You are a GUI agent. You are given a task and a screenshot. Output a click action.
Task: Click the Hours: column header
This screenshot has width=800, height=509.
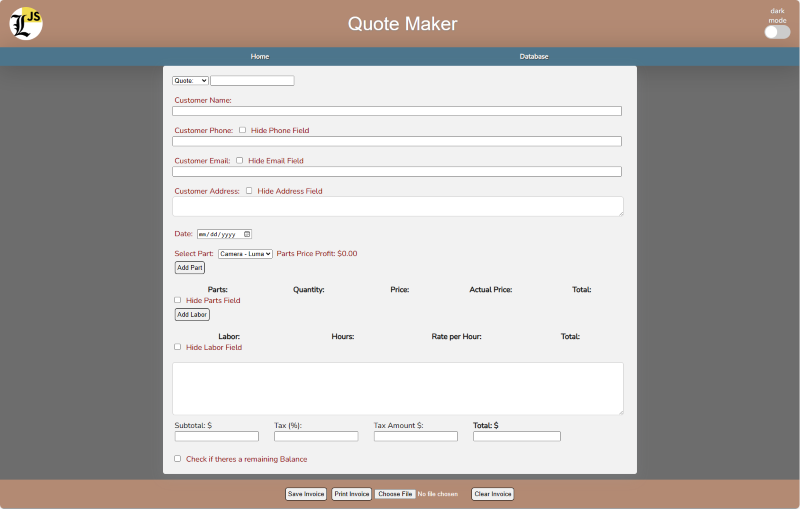pos(343,337)
